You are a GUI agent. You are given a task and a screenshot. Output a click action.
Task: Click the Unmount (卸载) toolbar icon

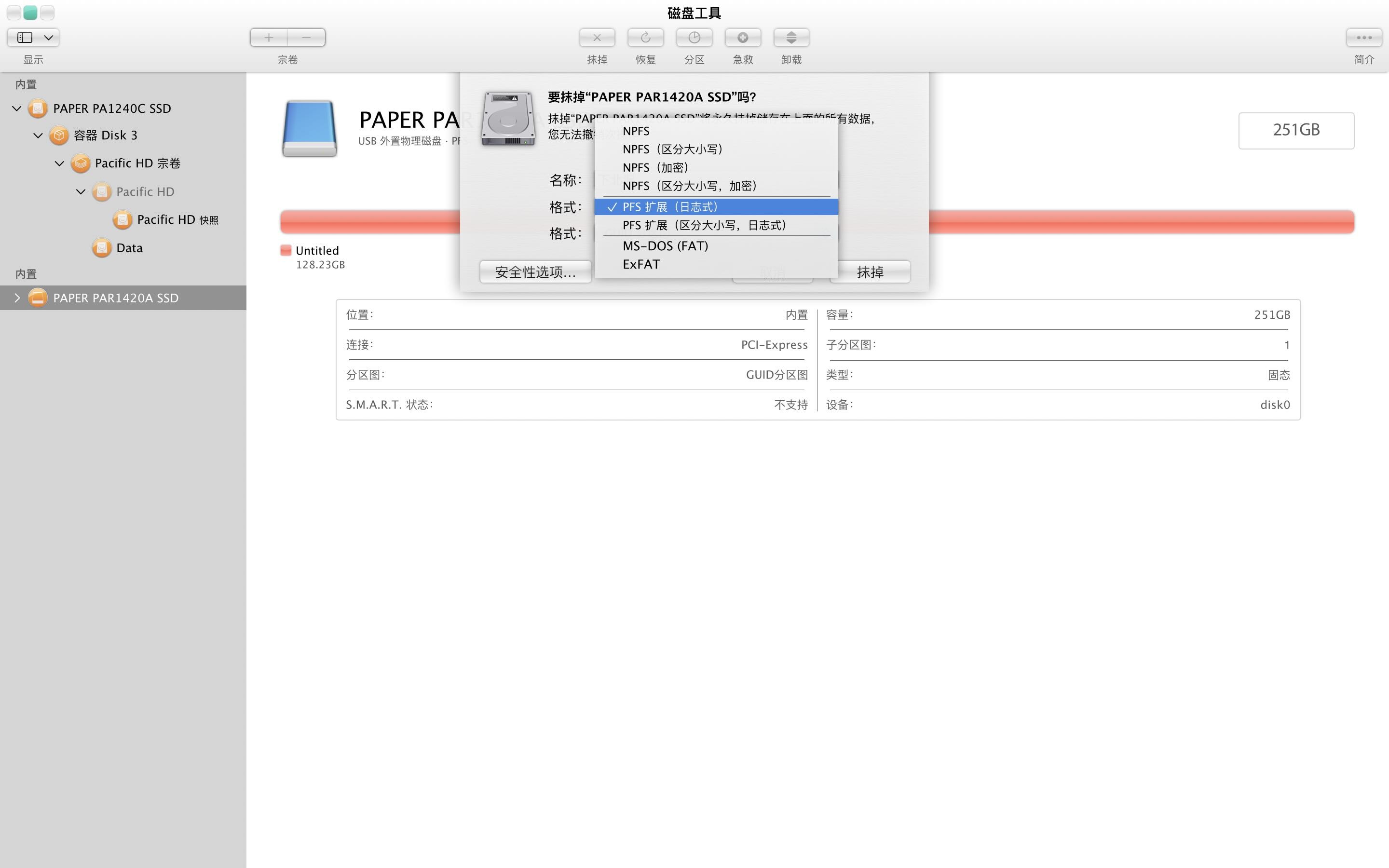791,37
